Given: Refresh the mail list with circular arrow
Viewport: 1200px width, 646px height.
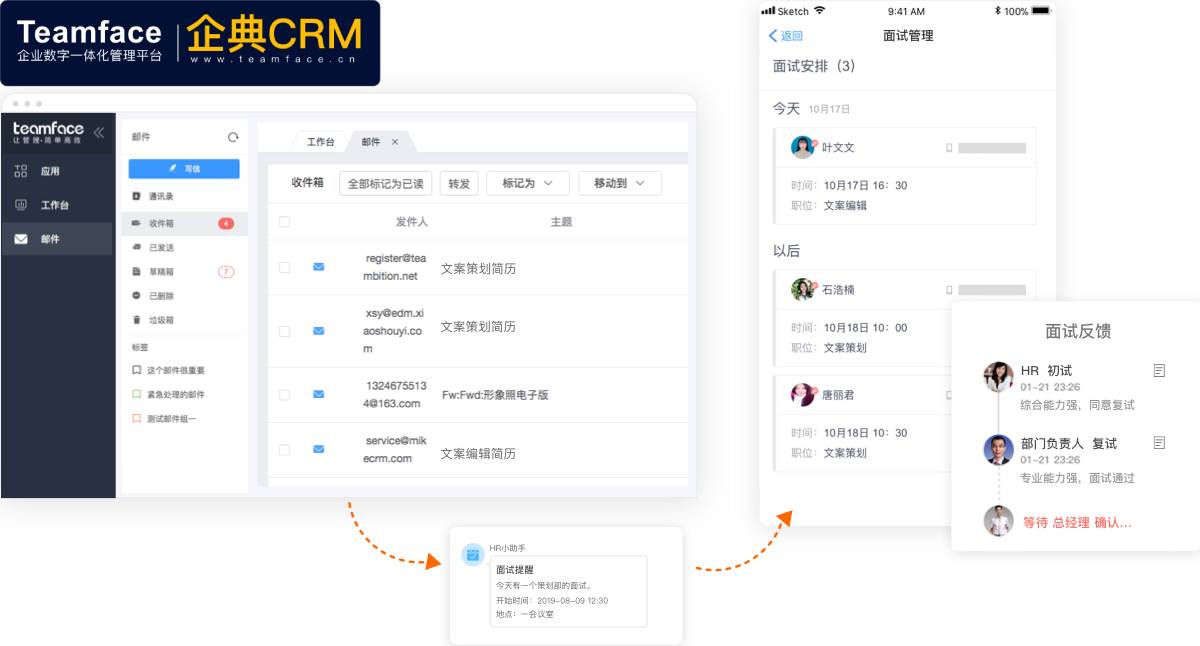Looking at the screenshot, I should [x=233, y=137].
